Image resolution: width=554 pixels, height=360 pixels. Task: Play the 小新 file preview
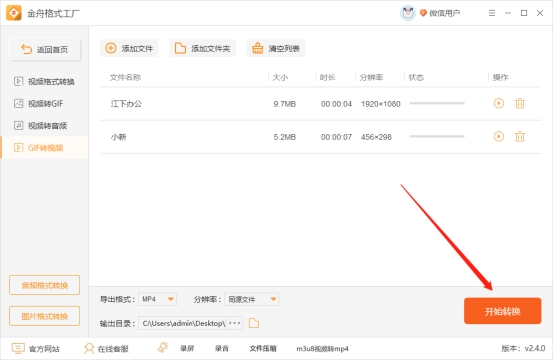[499, 136]
